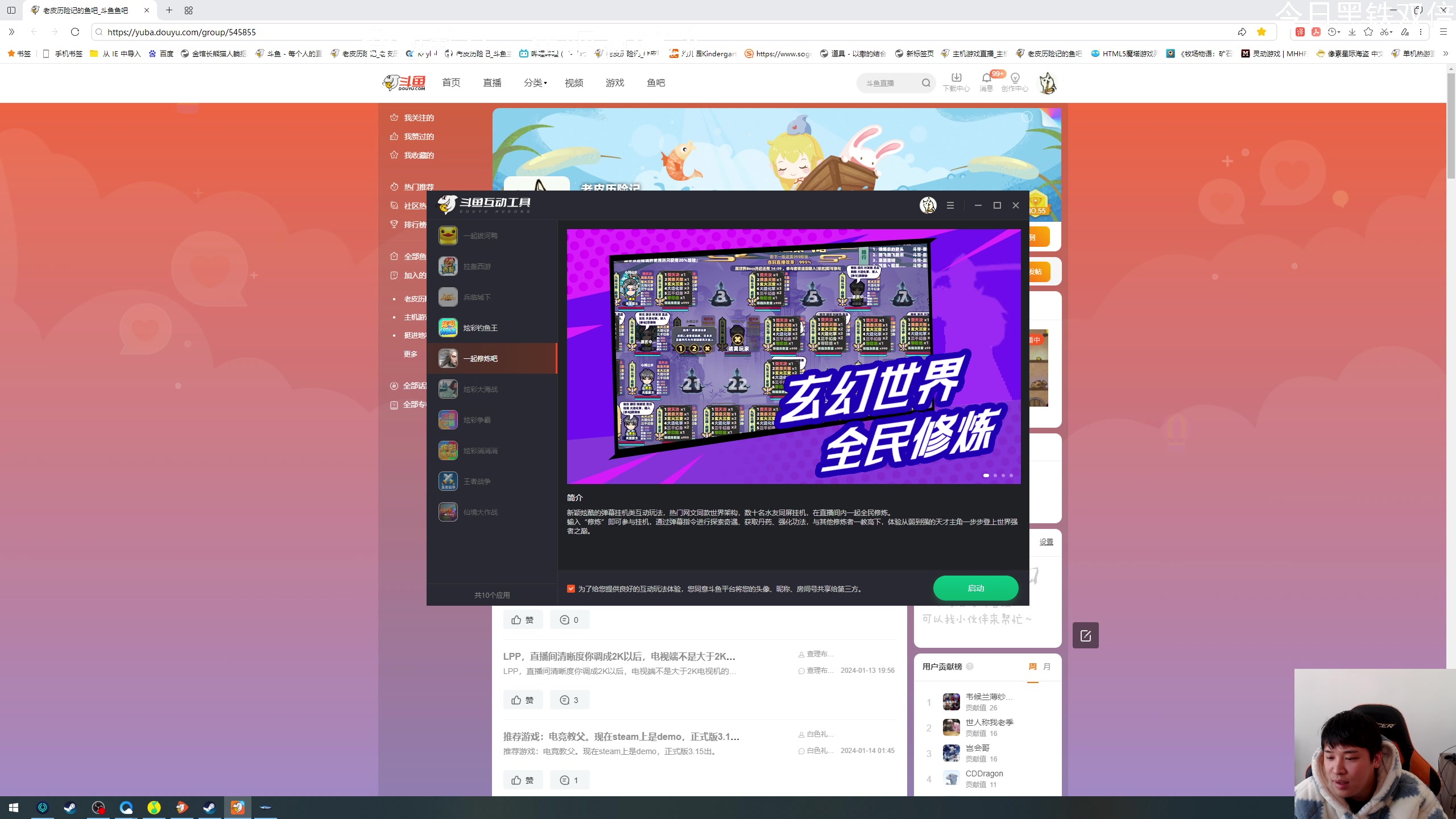Click browser translate extension icon
Image resolution: width=1456 pixels, height=819 pixels.
pyautogui.click(x=1300, y=32)
